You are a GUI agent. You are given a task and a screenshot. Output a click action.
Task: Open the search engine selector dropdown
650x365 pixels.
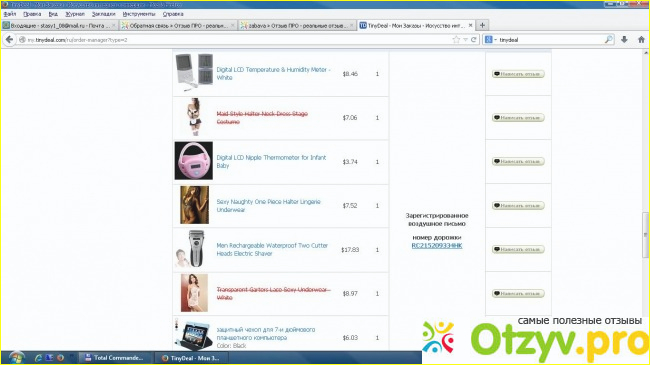pyautogui.click(x=490, y=40)
